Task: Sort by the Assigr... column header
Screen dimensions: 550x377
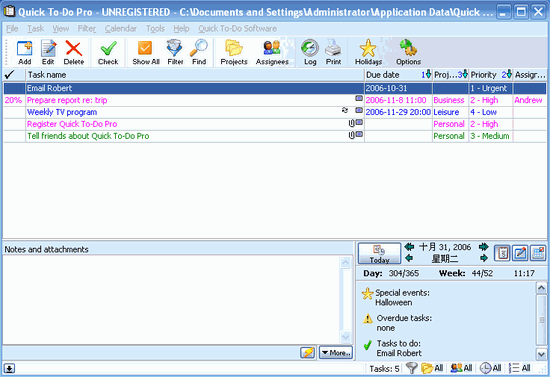Action: click(x=530, y=75)
